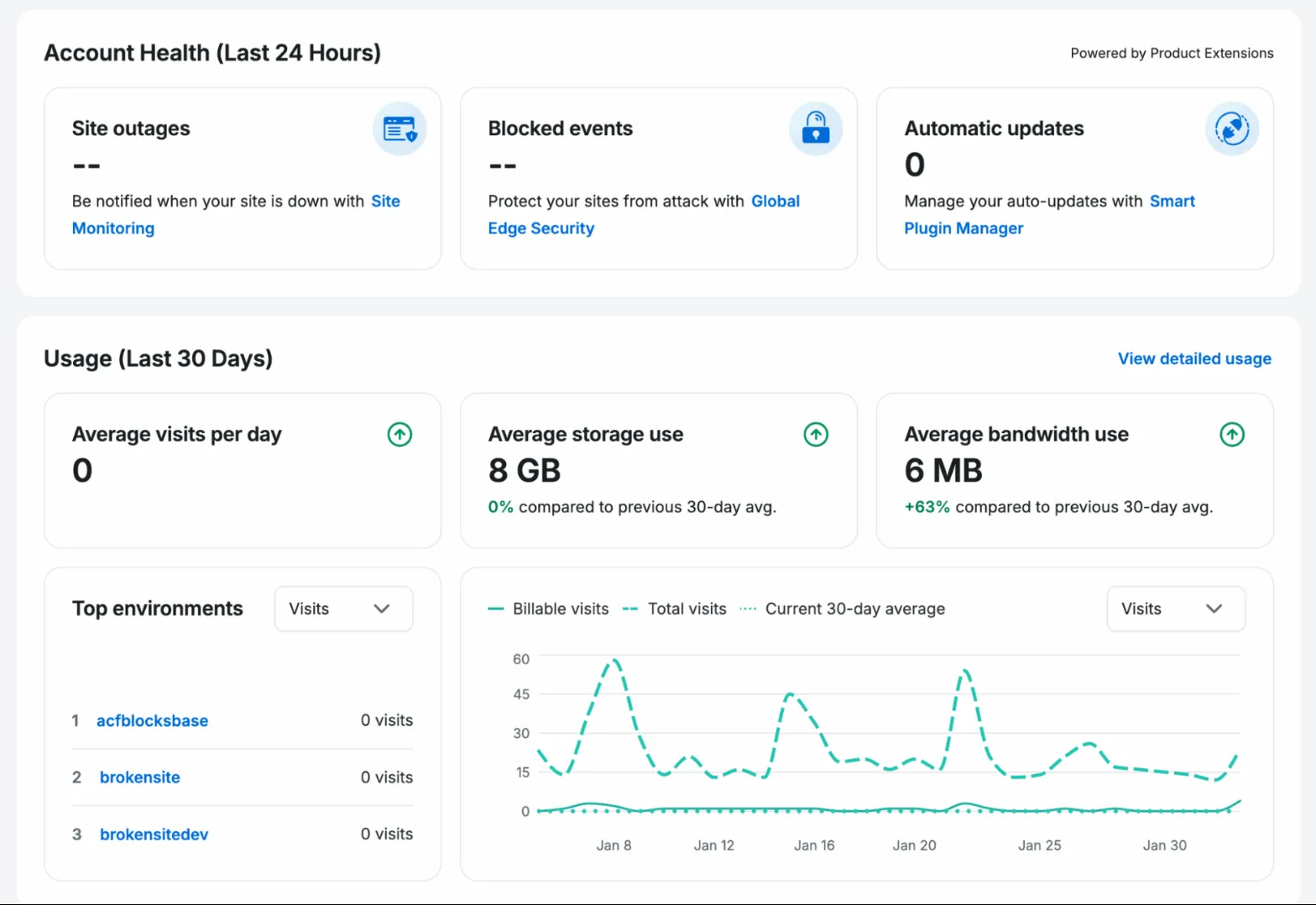Click up-arrow icon on Average bandwidth use

click(1232, 435)
